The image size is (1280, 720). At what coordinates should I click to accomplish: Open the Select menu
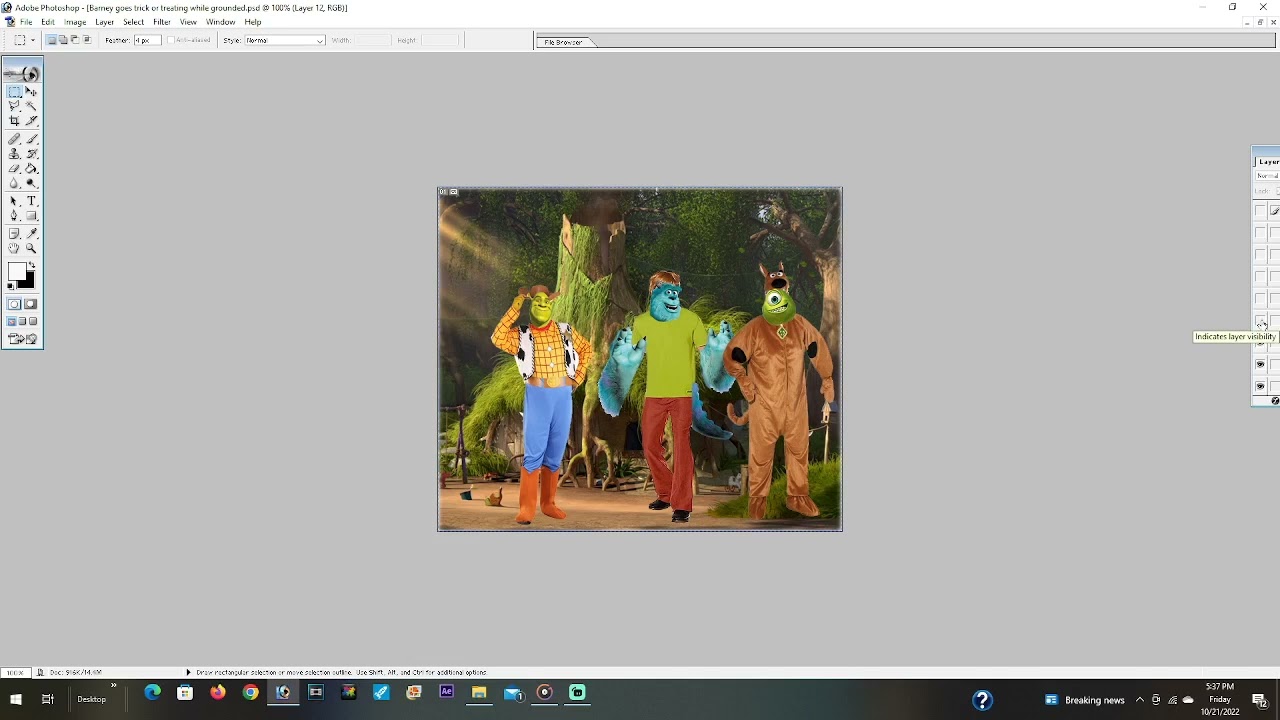pyautogui.click(x=133, y=22)
